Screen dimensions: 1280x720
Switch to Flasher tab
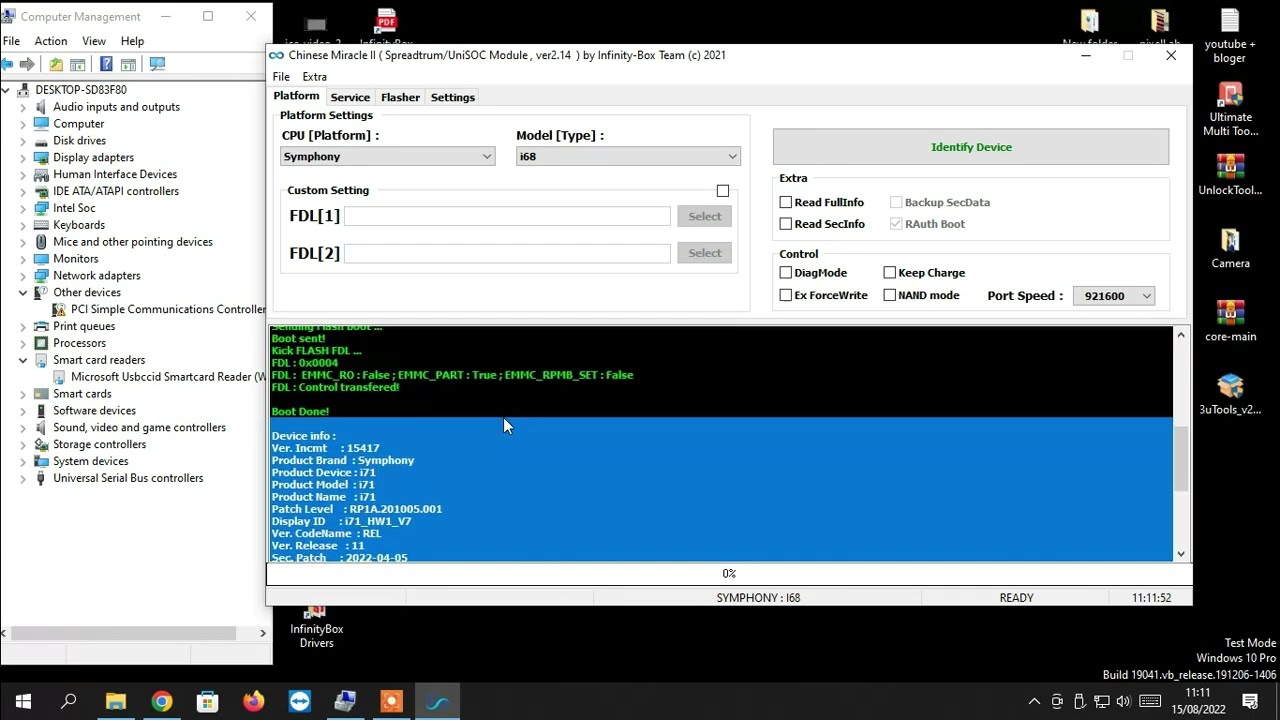pyautogui.click(x=400, y=97)
